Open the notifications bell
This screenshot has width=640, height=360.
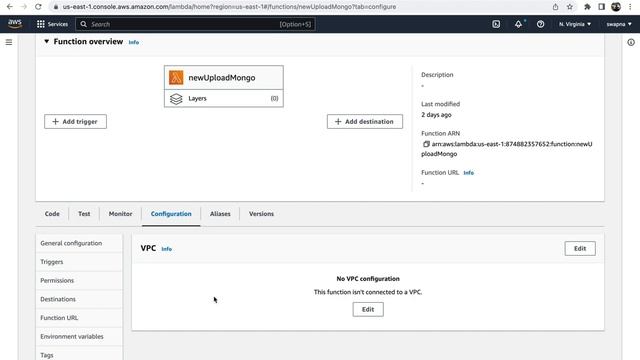click(x=518, y=24)
